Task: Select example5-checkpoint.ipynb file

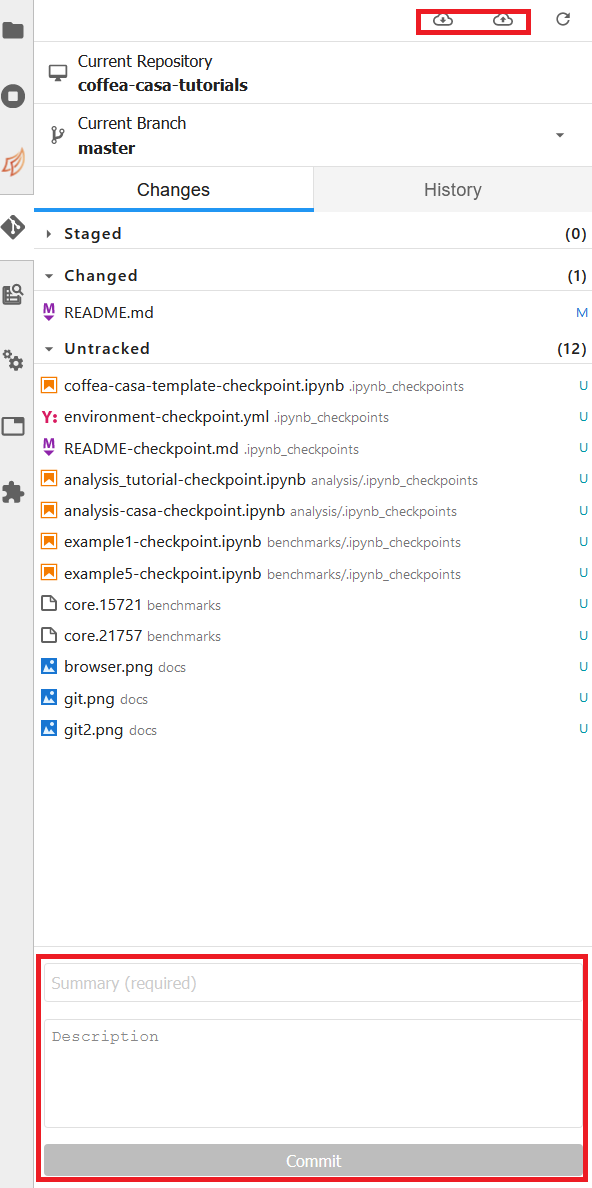Action: tap(312, 573)
